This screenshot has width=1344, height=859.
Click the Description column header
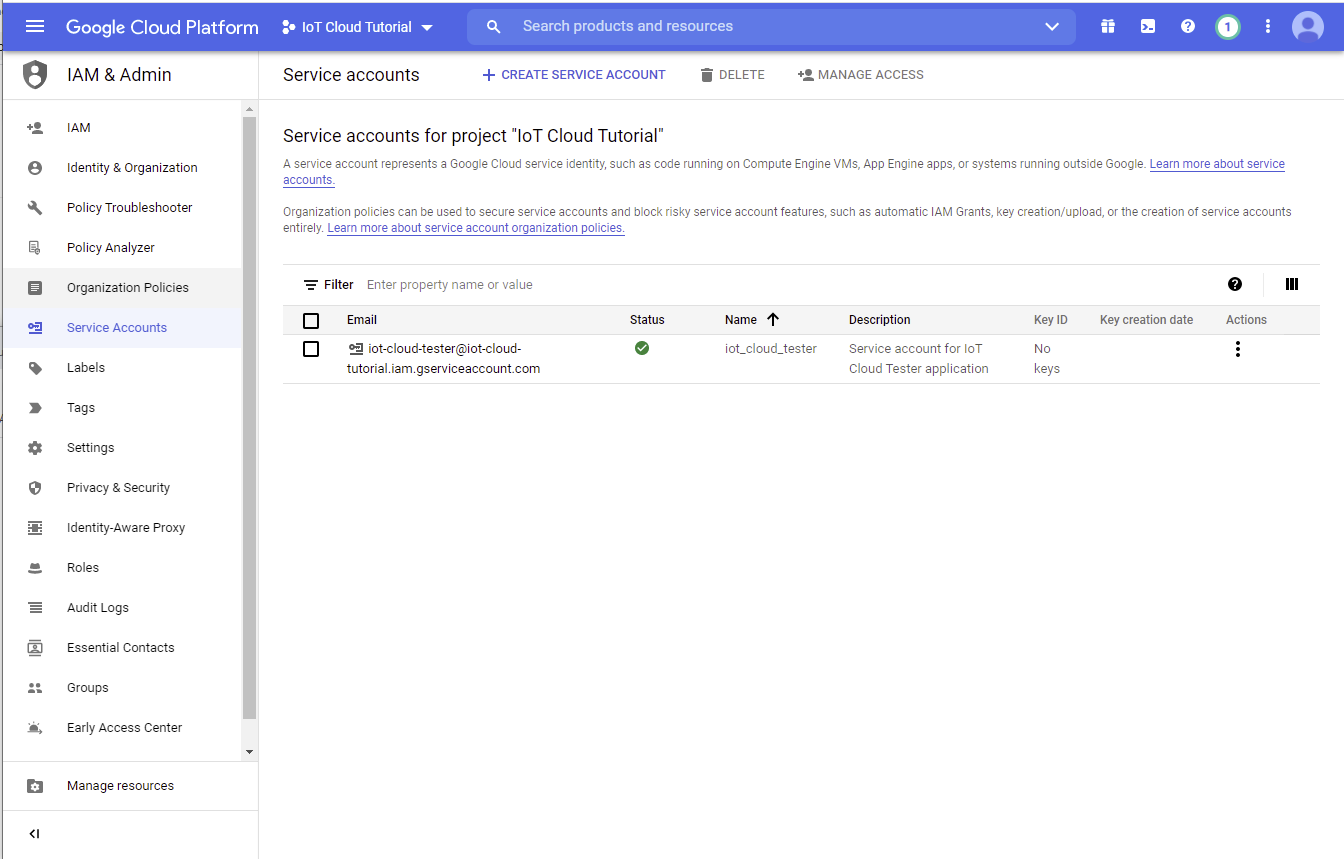(x=880, y=320)
